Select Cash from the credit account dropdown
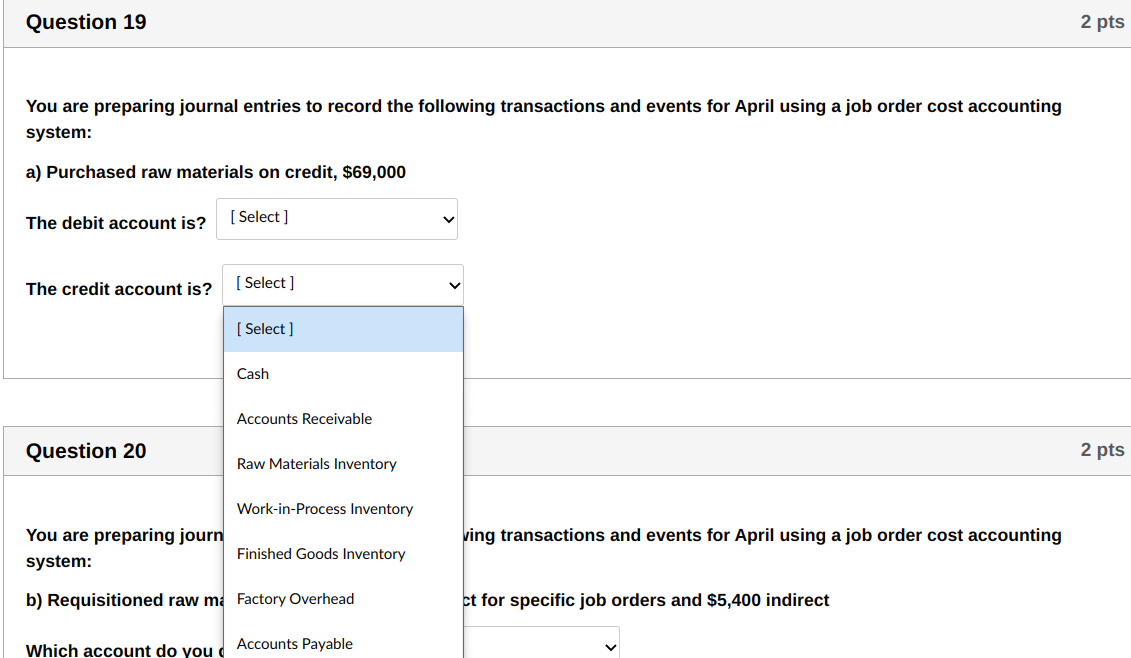 252,373
